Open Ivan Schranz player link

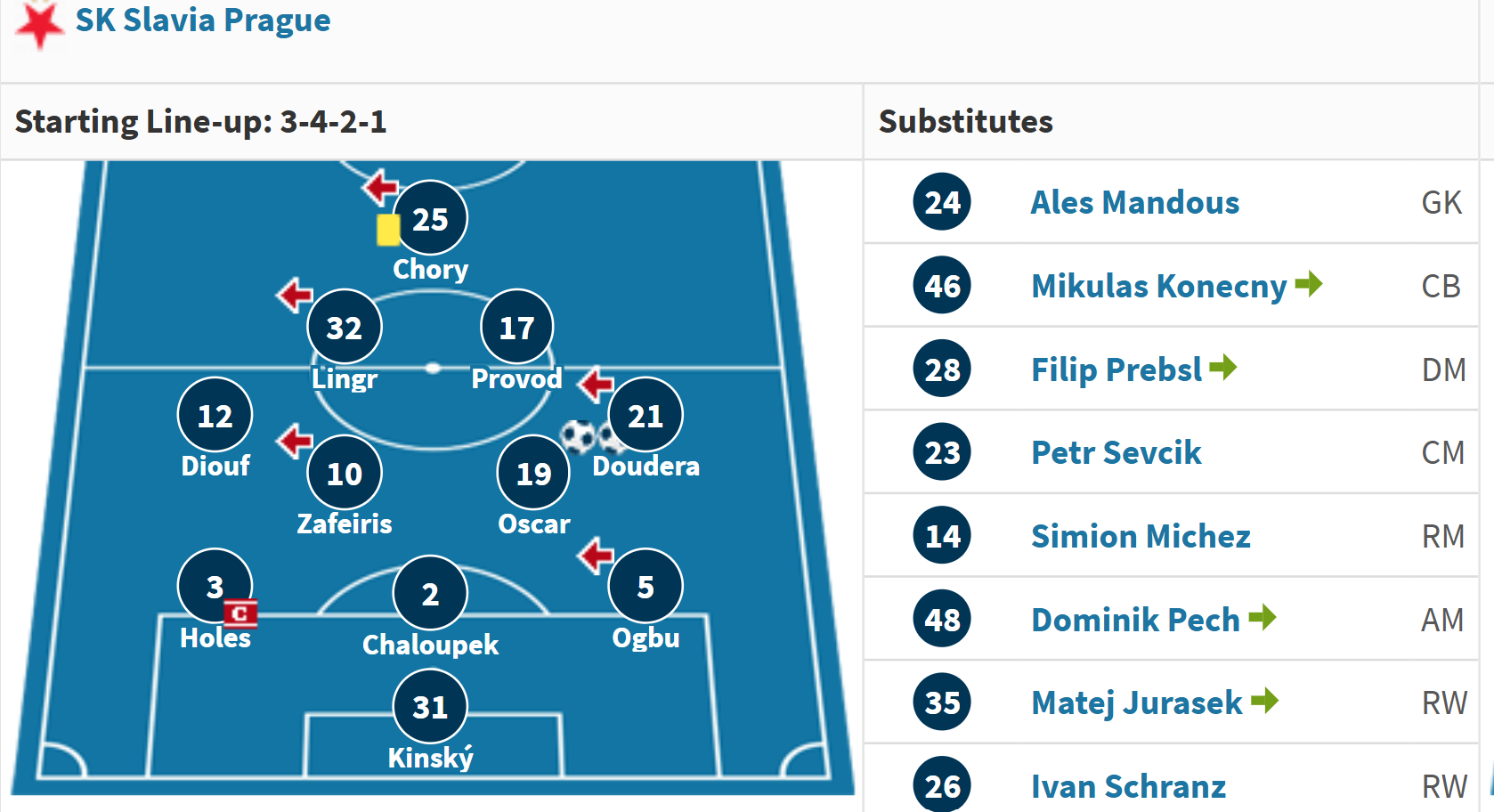pos(1128,786)
